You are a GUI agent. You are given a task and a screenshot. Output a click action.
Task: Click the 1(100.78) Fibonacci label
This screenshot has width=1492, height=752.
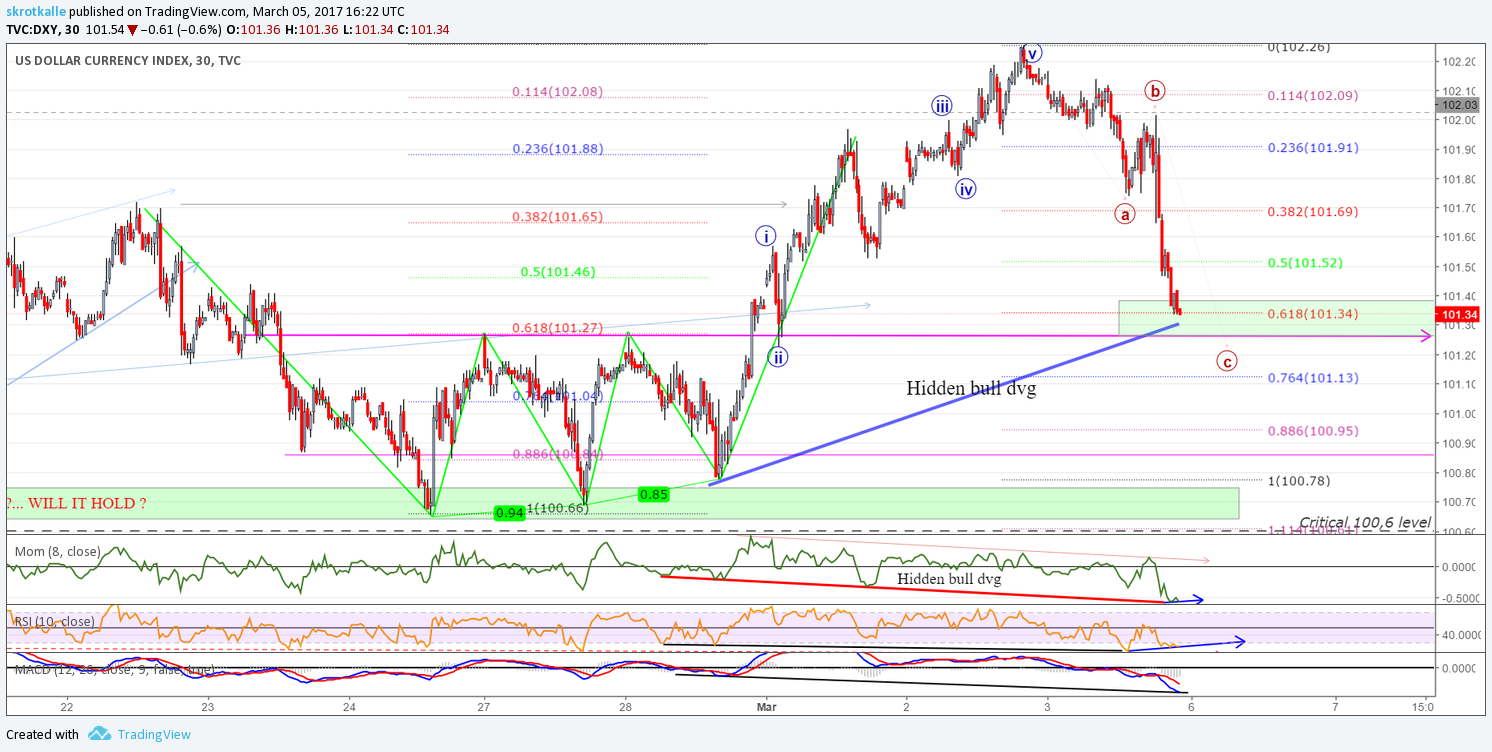tap(1299, 481)
